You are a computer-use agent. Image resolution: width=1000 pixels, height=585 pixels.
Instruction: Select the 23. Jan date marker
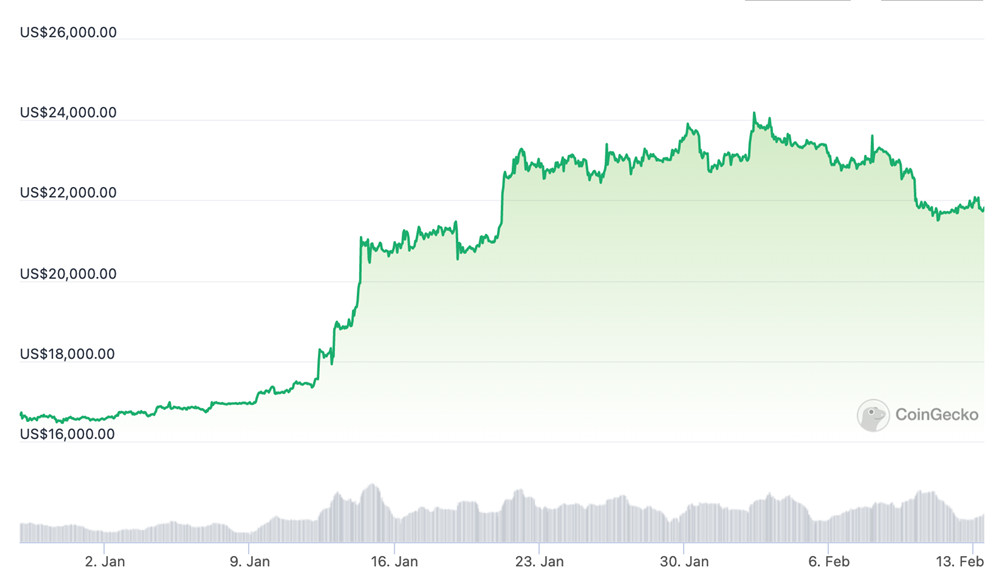point(539,562)
